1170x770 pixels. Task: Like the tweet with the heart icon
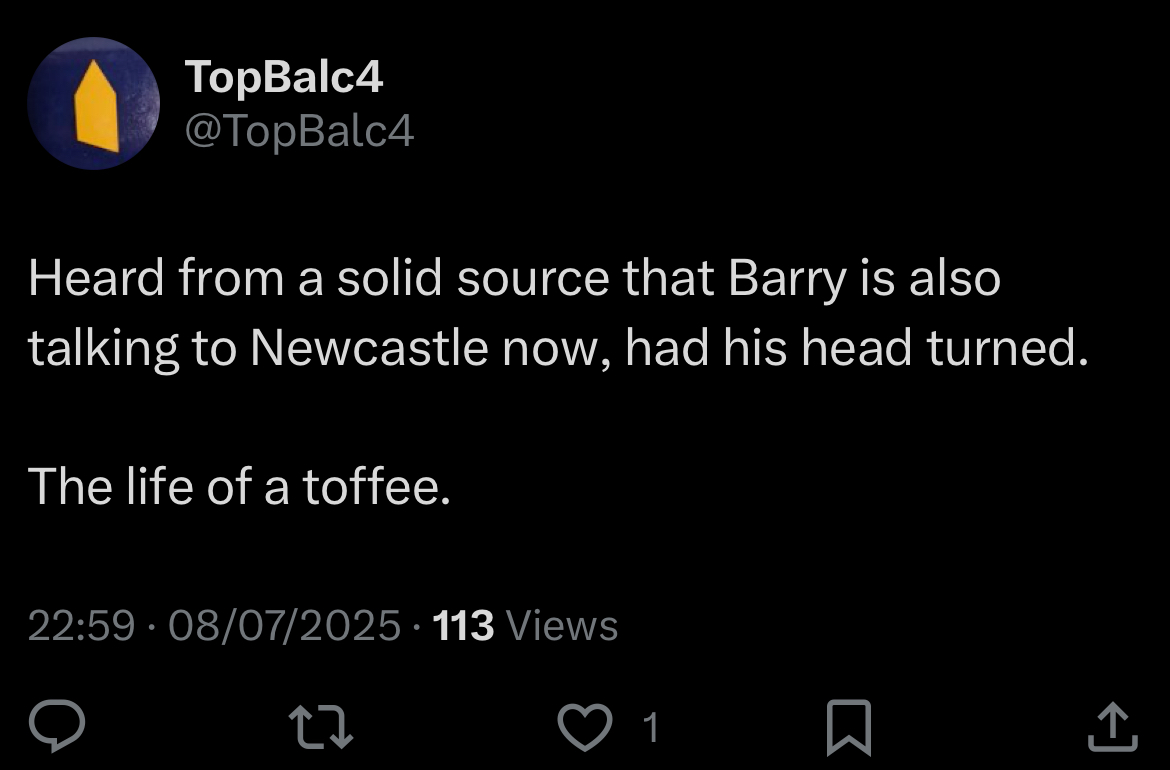click(583, 728)
